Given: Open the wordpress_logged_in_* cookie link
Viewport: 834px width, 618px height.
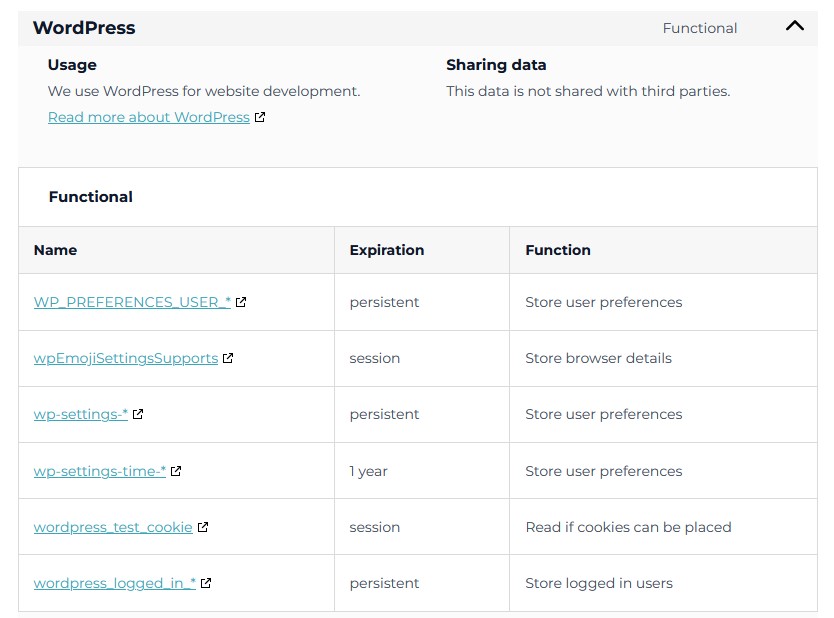Looking at the screenshot, I should (115, 583).
